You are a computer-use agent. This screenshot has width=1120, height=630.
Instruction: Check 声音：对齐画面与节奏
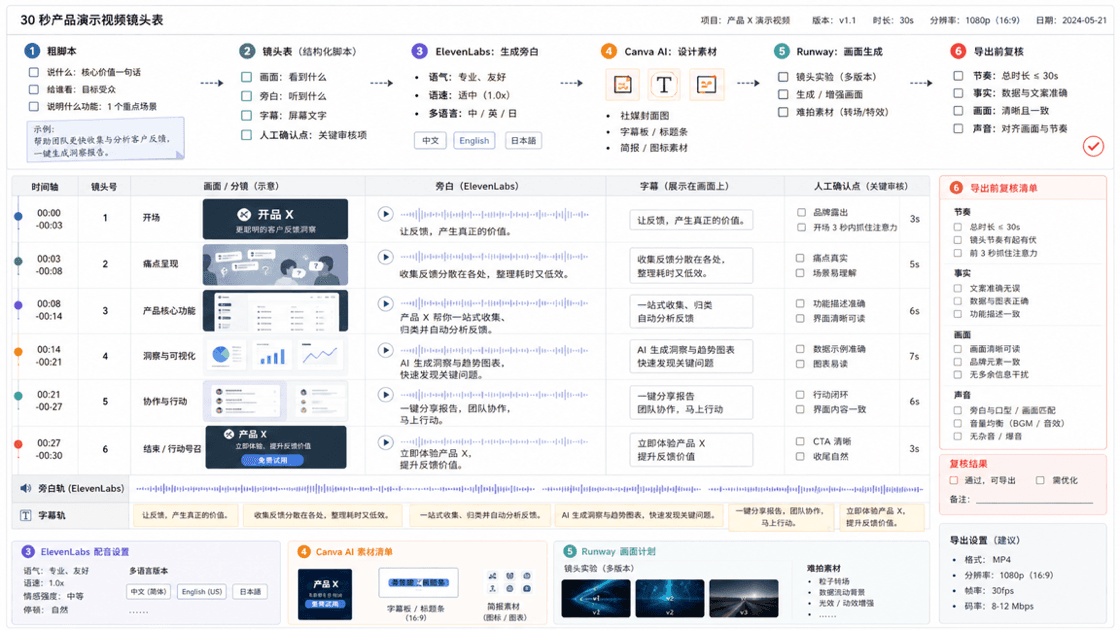click(958, 129)
